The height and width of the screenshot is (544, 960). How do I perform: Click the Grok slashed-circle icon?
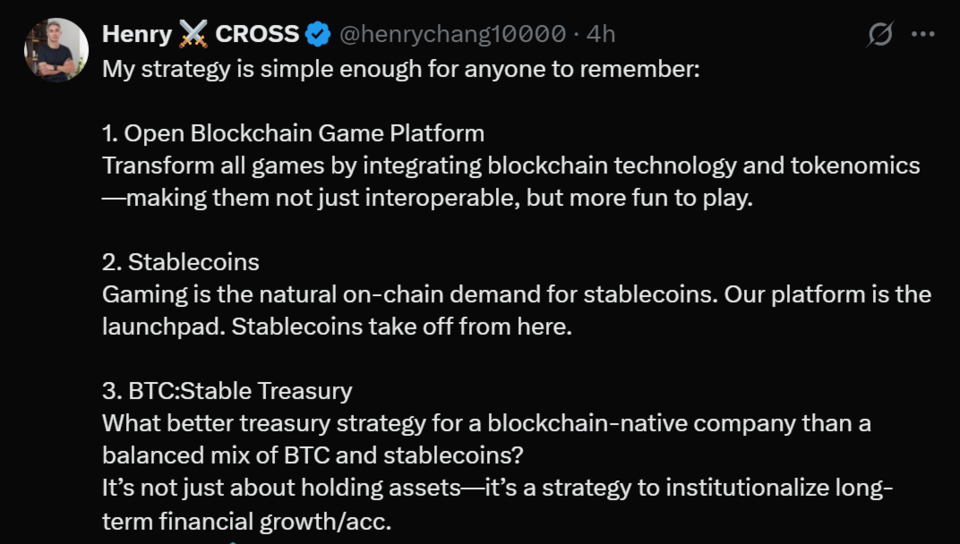[x=880, y=35]
